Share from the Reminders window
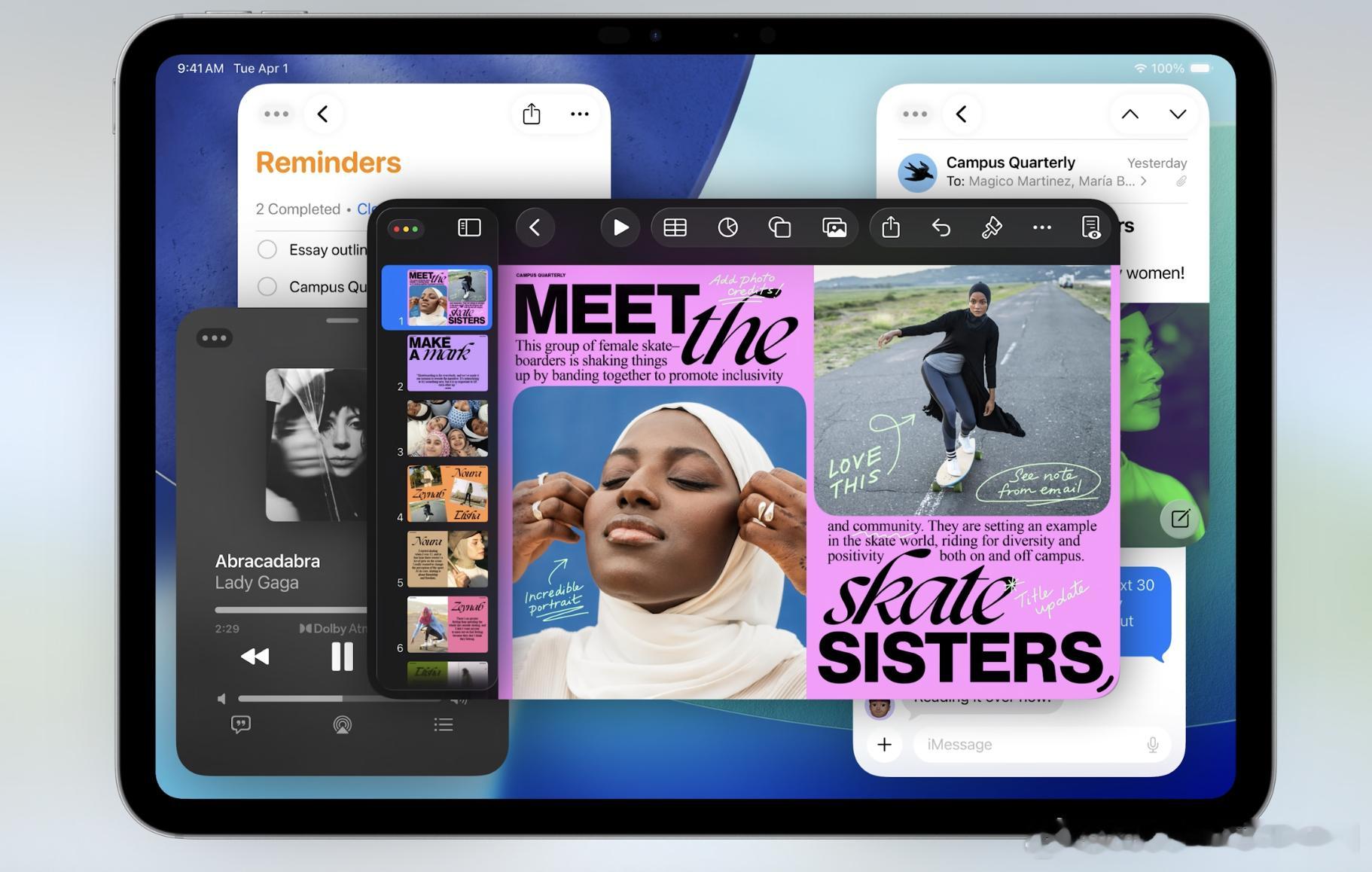Viewport: 1372px width, 872px height. coord(532,114)
